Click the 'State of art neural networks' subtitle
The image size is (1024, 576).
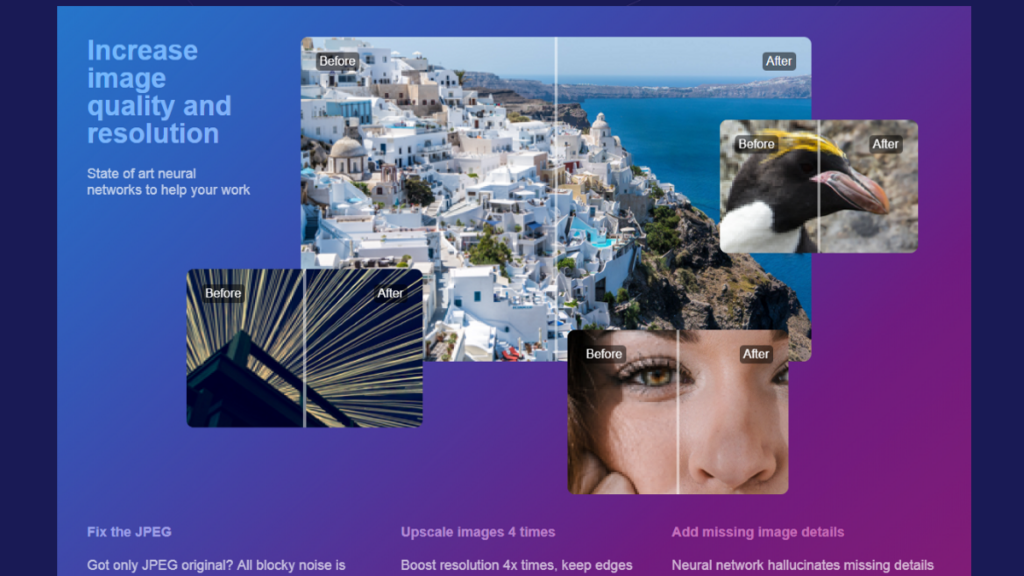click(168, 182)
